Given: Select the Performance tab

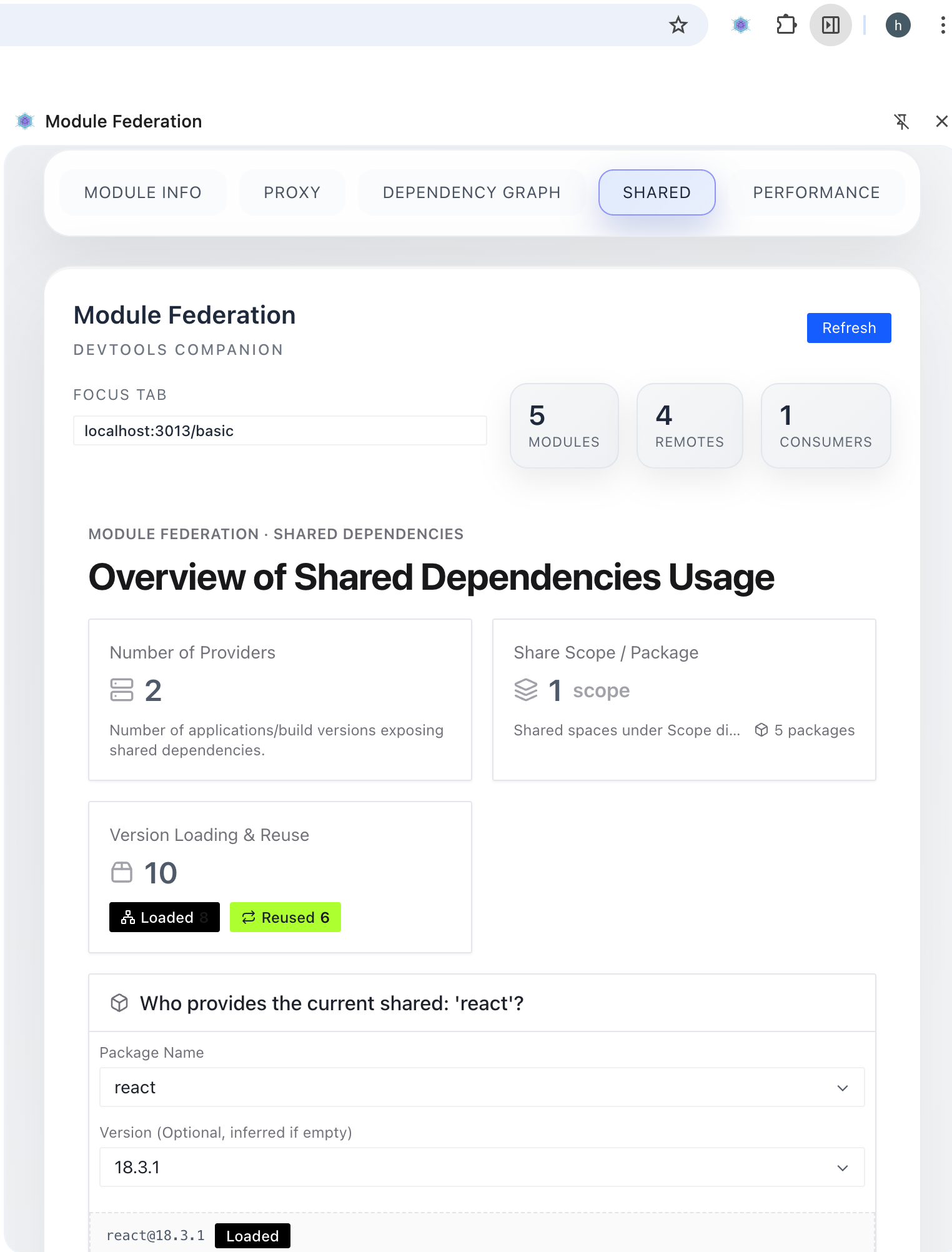Looking at the screenshot, I should [x=816, y=192].
